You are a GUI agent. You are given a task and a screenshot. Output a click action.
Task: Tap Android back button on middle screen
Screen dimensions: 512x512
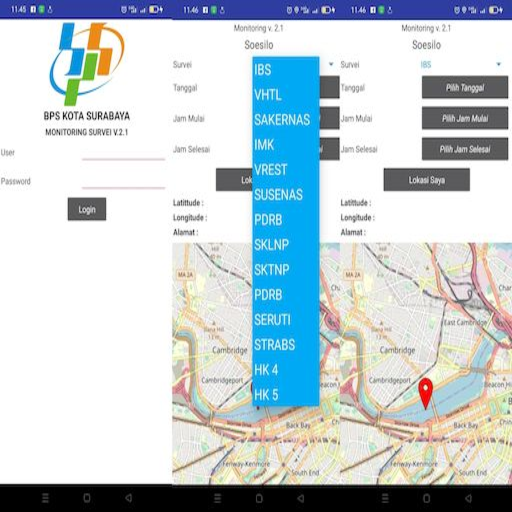click(301, 498)
